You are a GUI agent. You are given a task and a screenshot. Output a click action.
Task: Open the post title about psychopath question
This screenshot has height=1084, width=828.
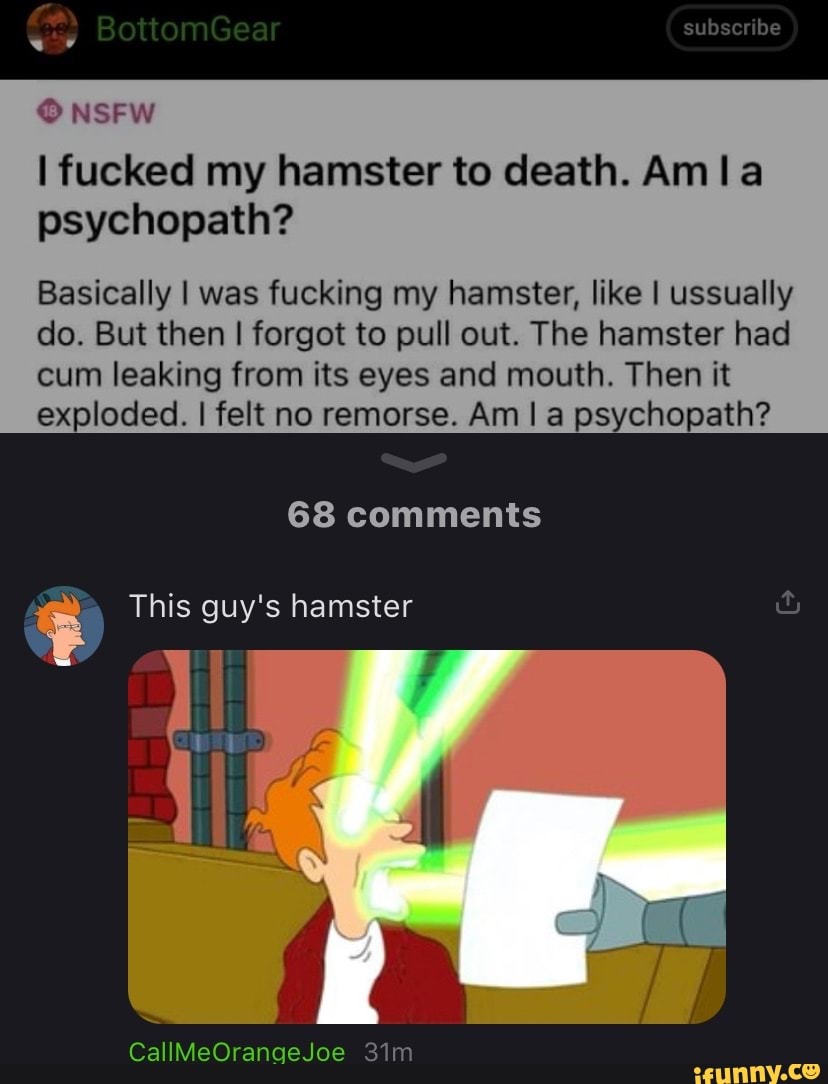(399, 195)
